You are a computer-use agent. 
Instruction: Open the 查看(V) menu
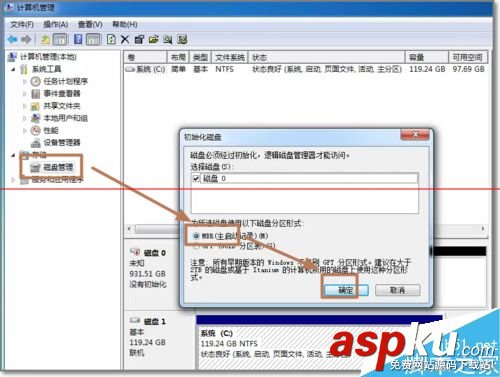coord(90,24)
